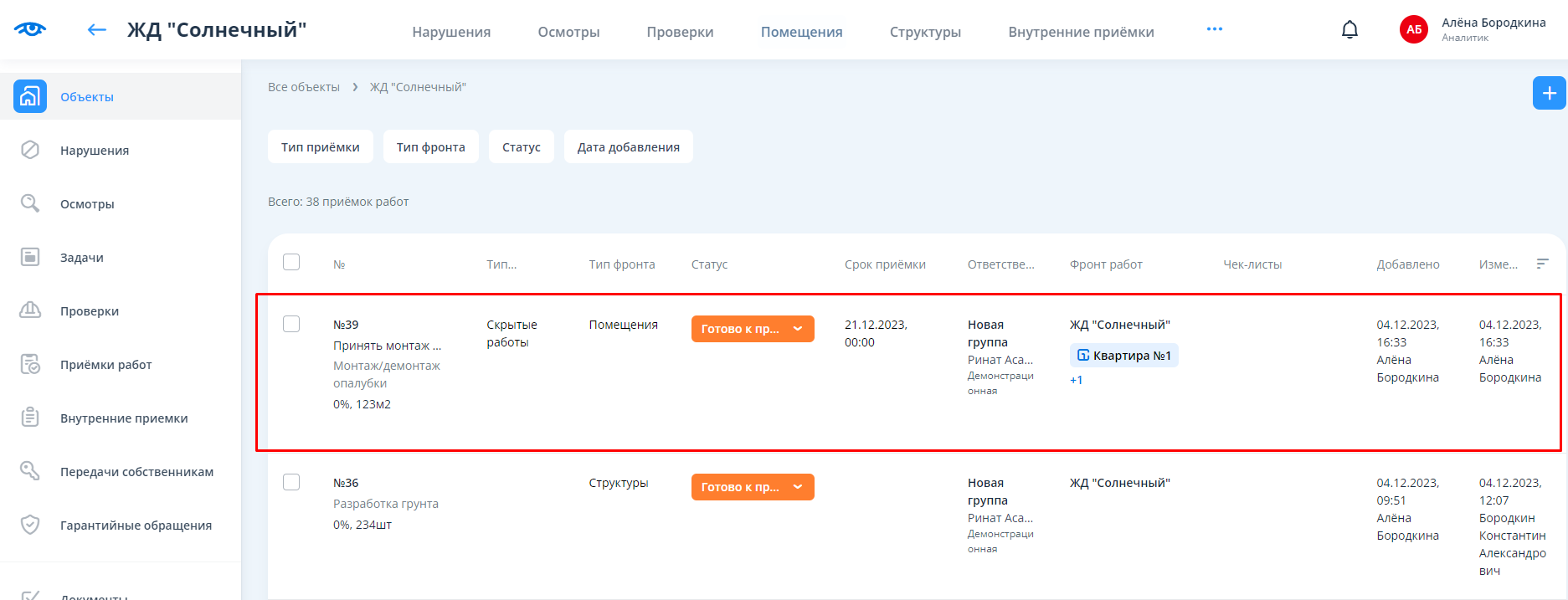This screenshot has height=600, width=1568.
Task: Expand status dropdown for acceptance №36
Action: pos(798,487)
